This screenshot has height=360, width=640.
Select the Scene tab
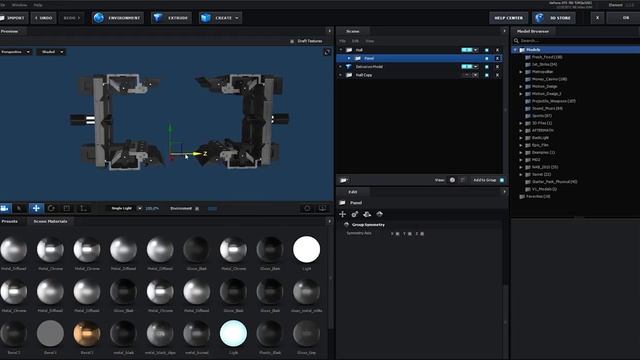pyautogui.click(x=353, y=31)
